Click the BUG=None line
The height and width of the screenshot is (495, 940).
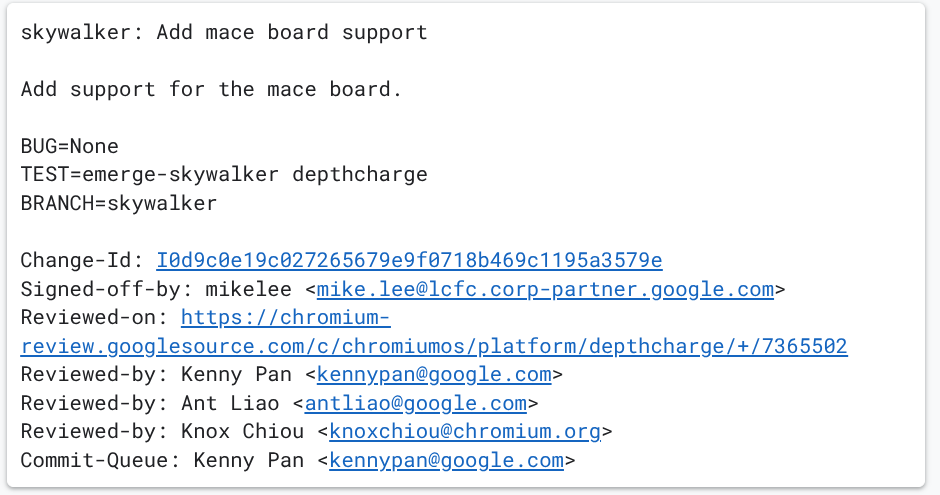coord(70,146)
